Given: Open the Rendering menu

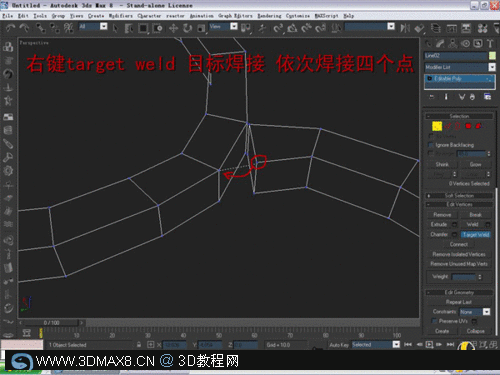Looking at the screenshot, I should pos(269,16).
